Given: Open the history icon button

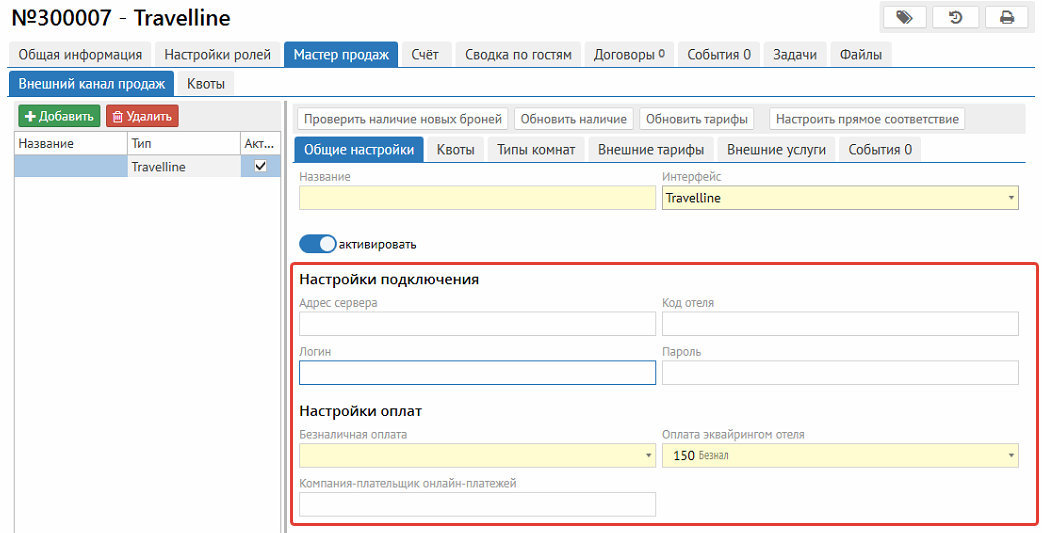Looking at the screenshot, I should click(x=955, y=17).
